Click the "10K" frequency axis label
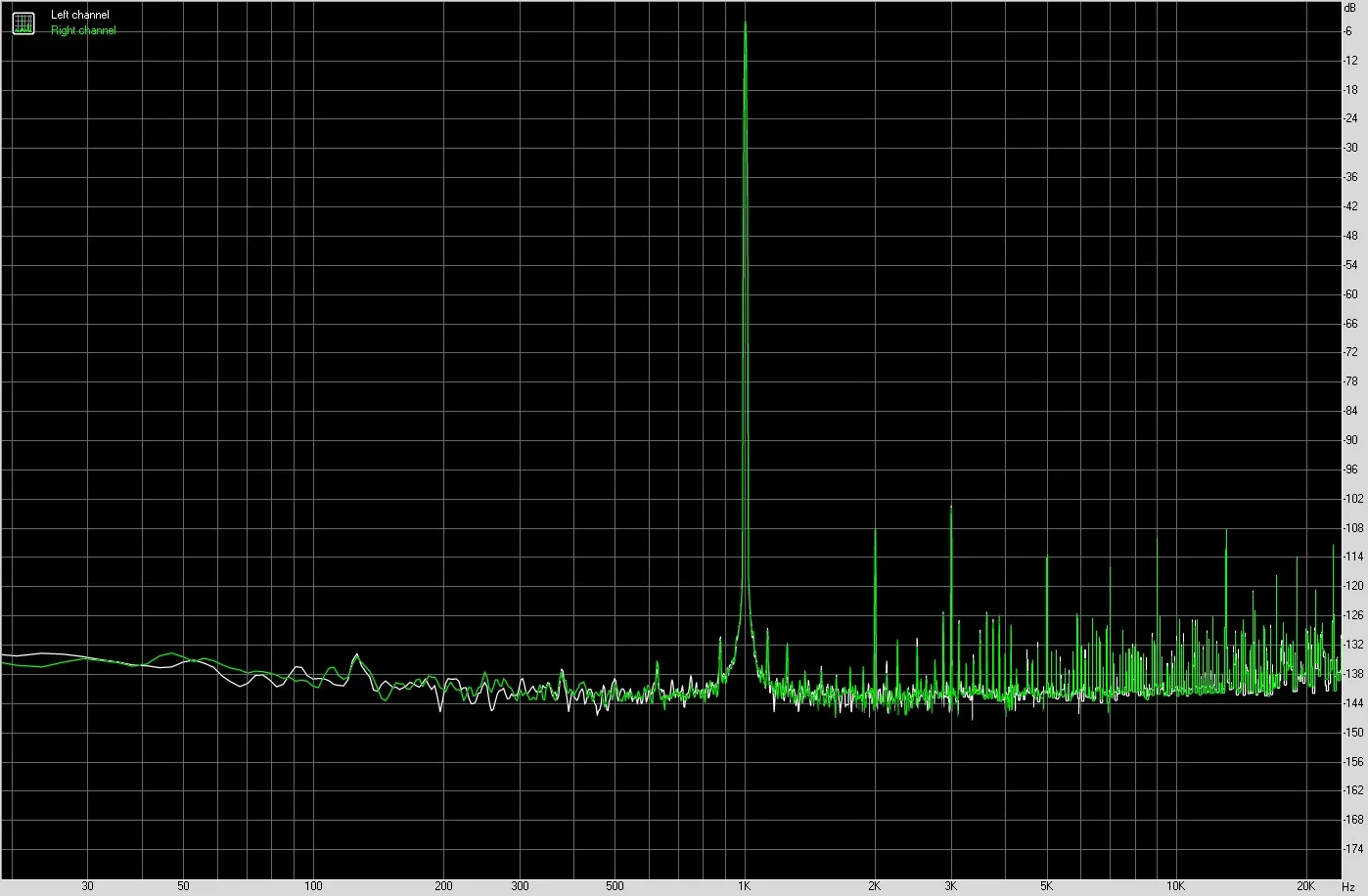1368x896 pixels. [1177, 886]
